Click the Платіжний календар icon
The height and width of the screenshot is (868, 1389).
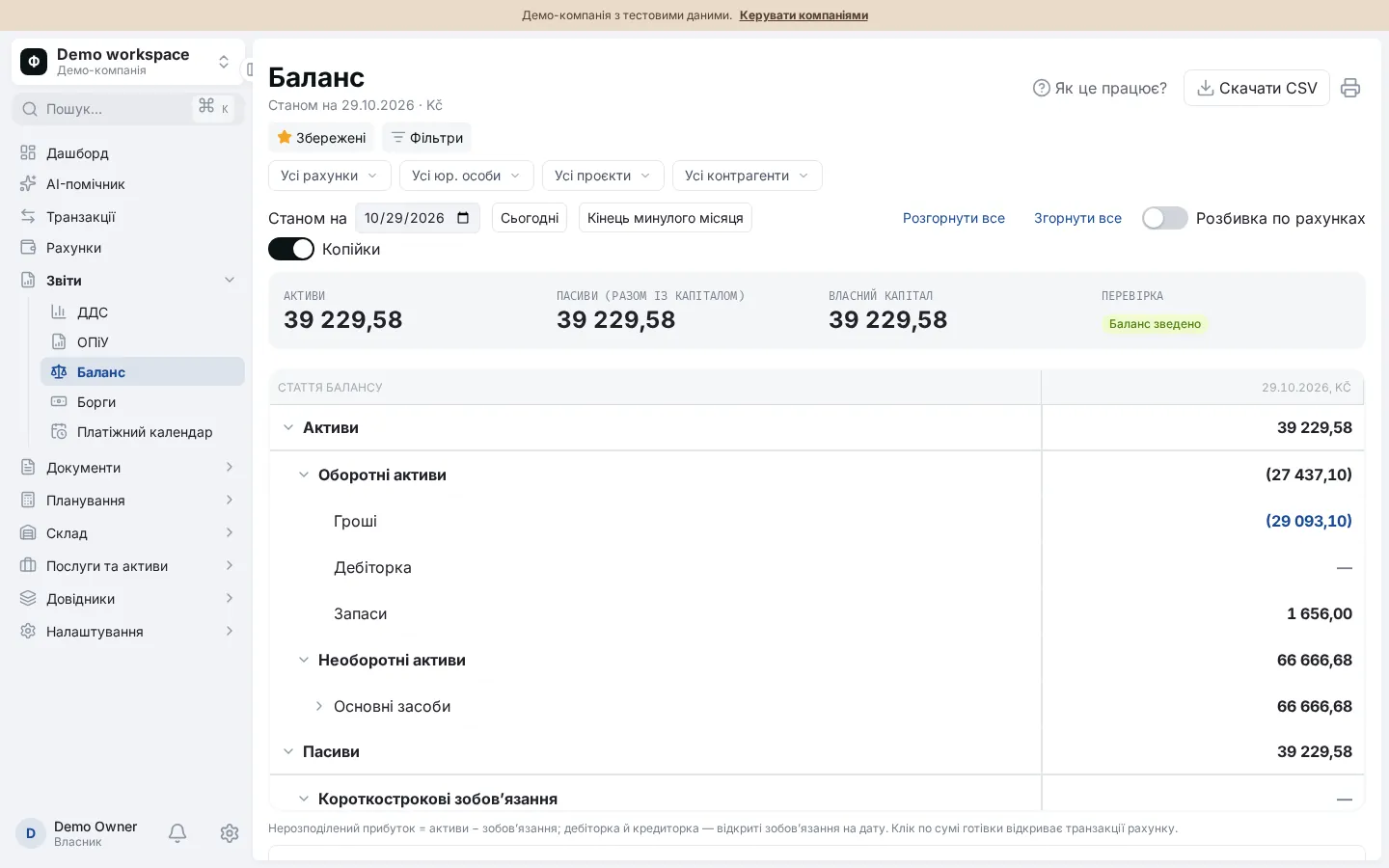(59, 432)
